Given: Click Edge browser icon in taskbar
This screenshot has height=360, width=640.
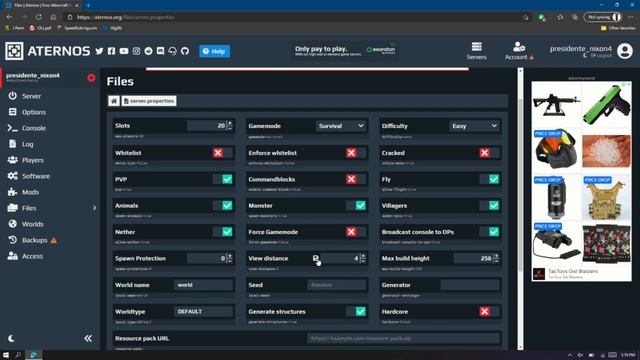Looking at the screenshot, I should coord(34,355).
